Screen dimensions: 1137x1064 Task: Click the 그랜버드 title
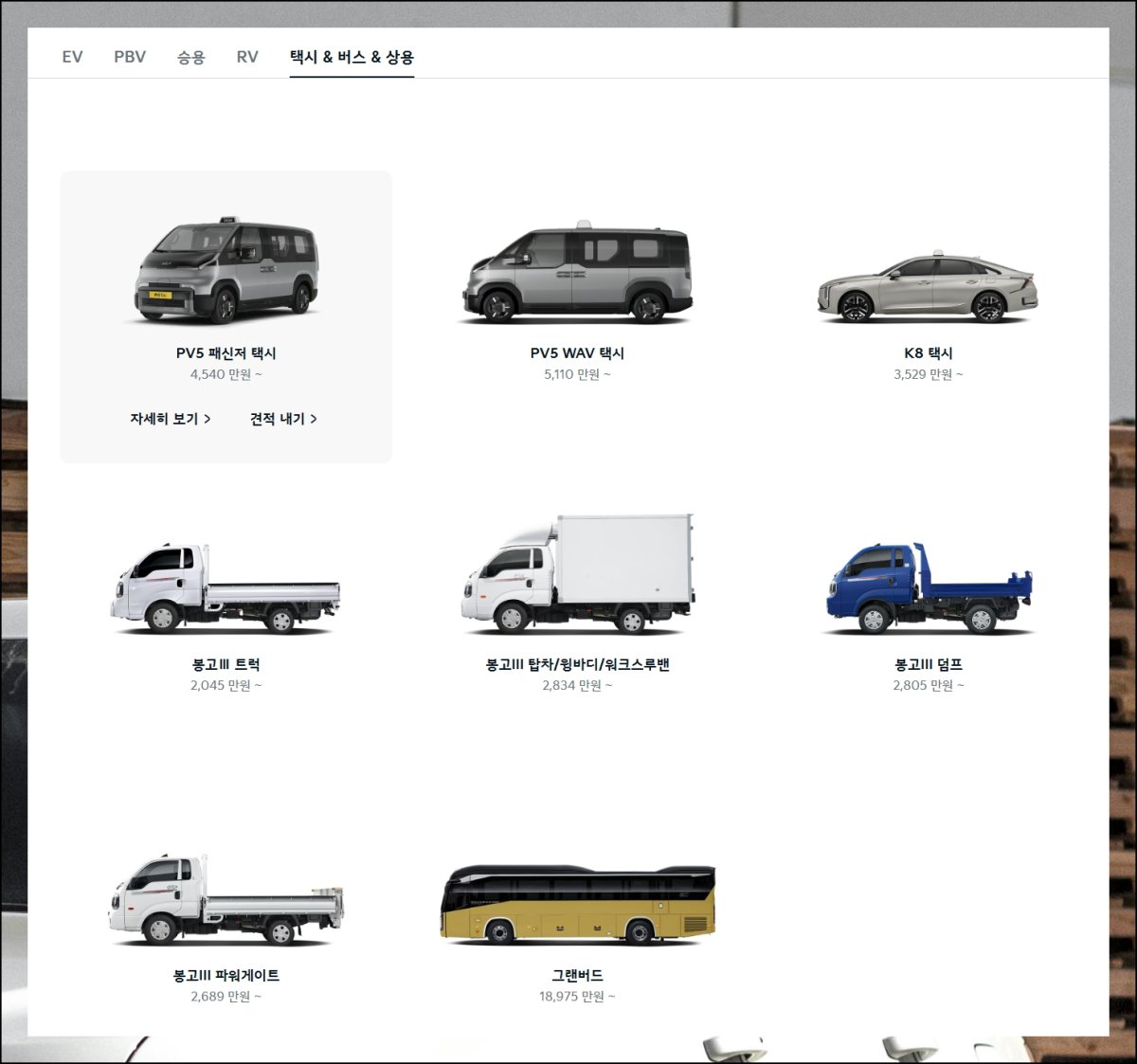point(577,976)
